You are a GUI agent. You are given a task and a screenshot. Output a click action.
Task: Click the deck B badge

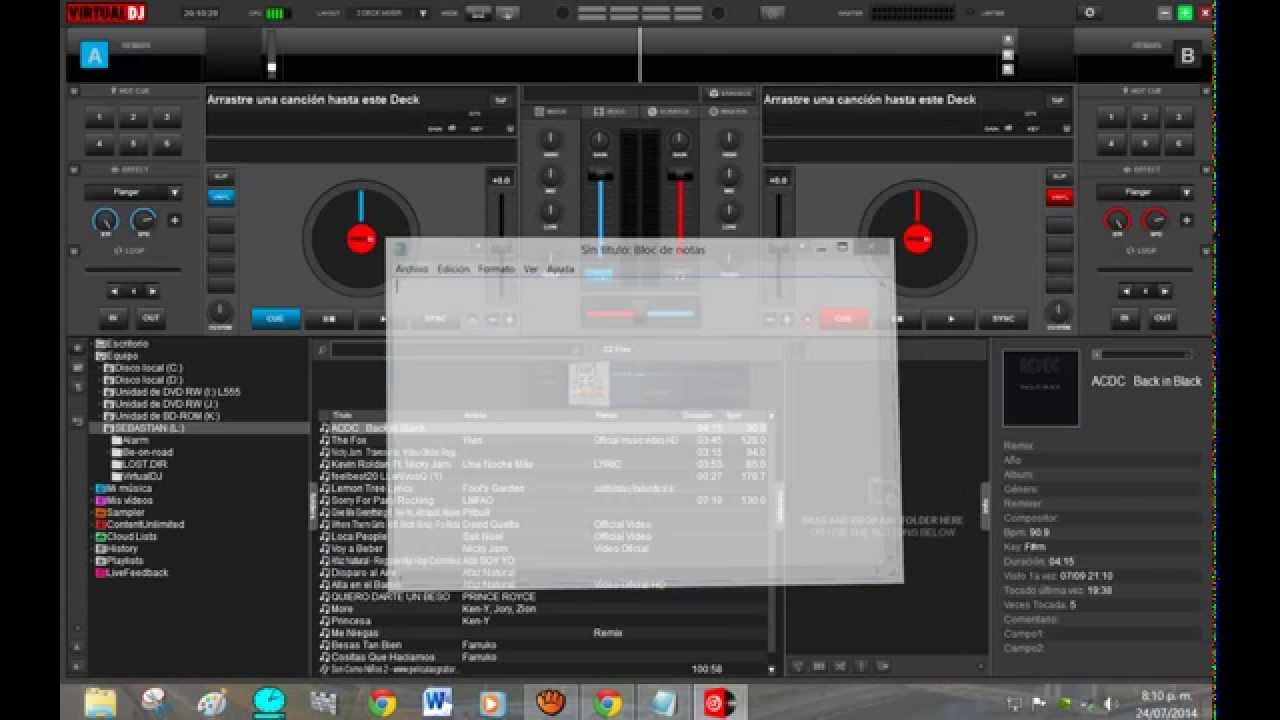(1187, 56)
